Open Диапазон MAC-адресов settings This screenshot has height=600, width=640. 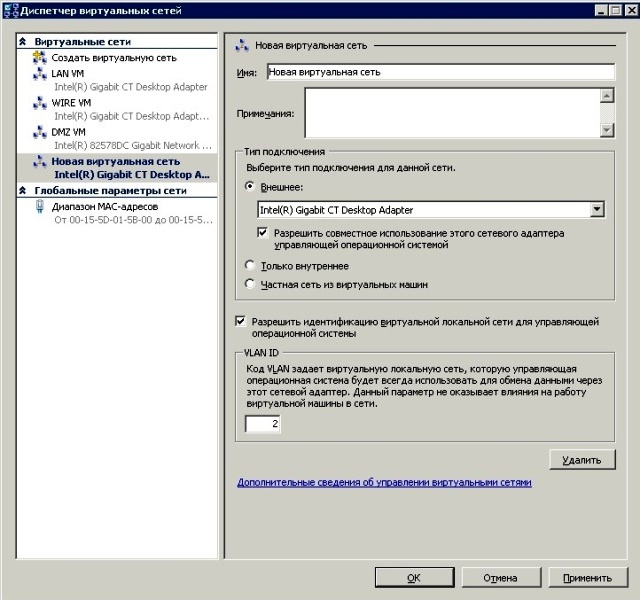click(x=104, y=207)
